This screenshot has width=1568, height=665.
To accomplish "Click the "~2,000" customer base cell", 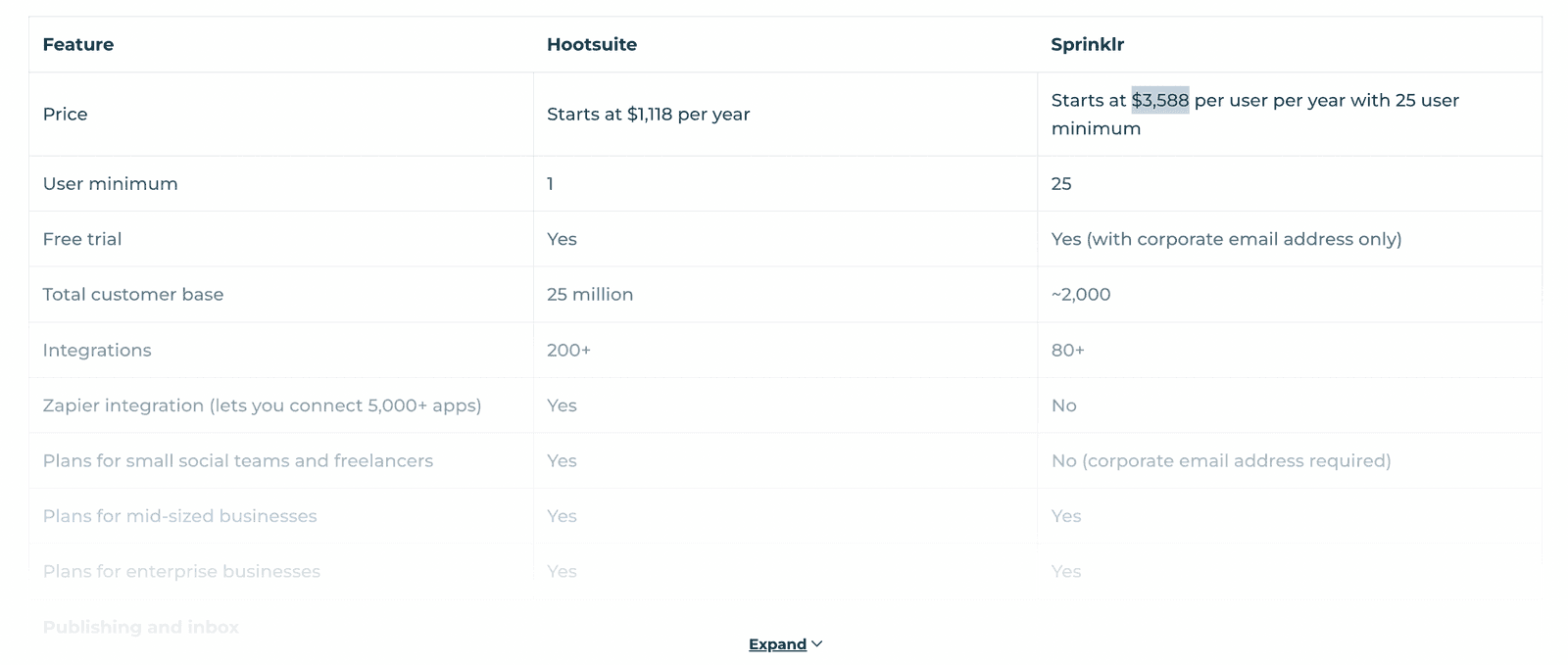I will [1081, 294].
